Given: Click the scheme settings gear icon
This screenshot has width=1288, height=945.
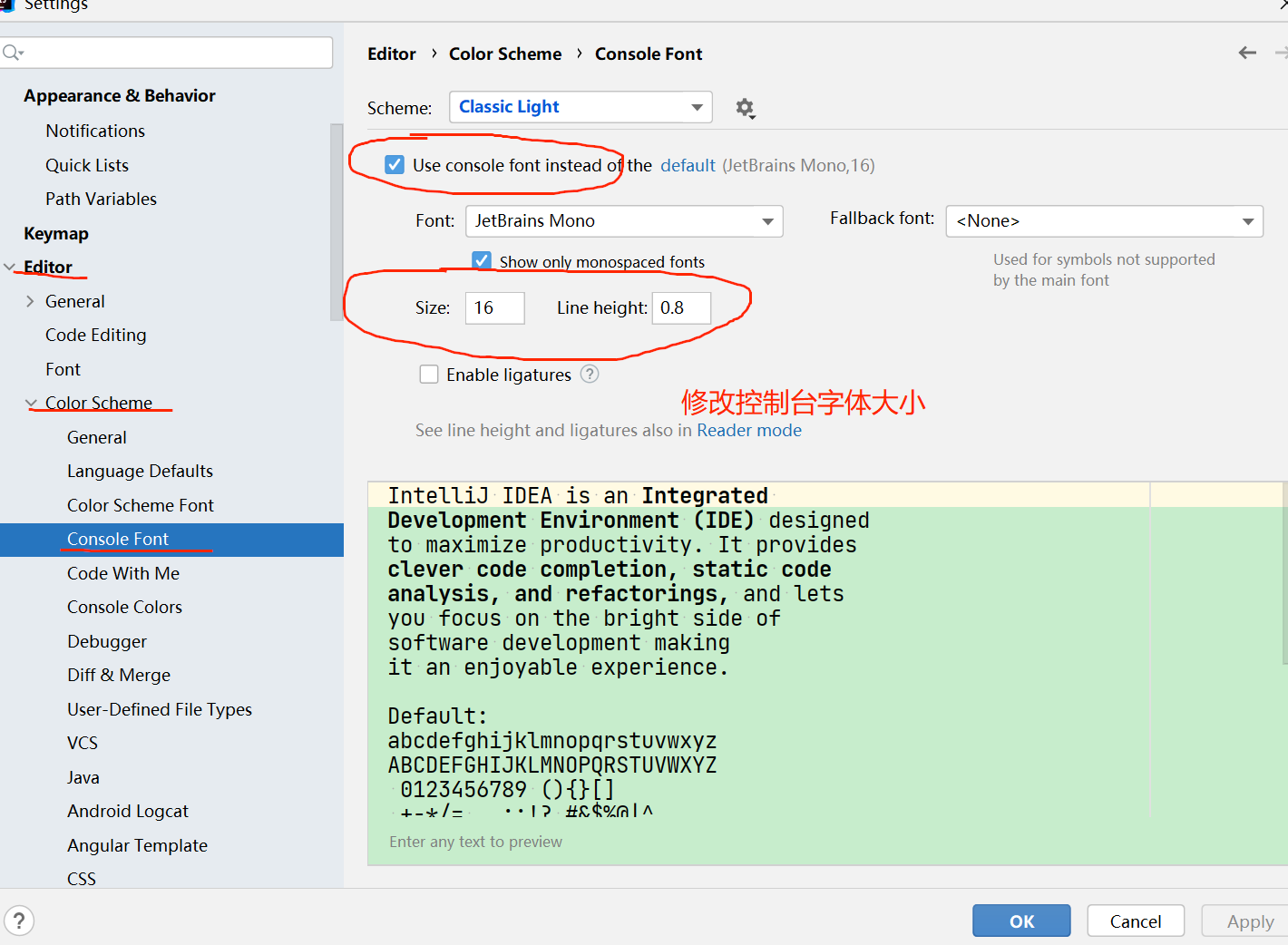Looking at the screenshot, I should coord(745,108).
